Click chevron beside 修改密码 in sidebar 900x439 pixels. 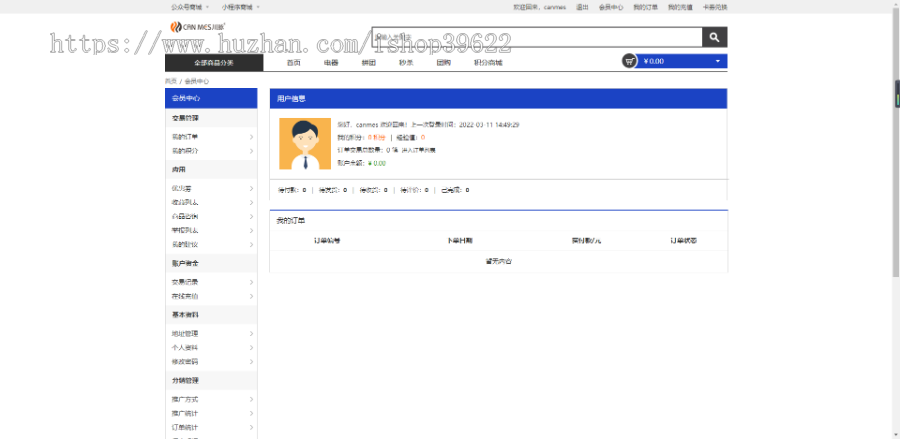251,362
